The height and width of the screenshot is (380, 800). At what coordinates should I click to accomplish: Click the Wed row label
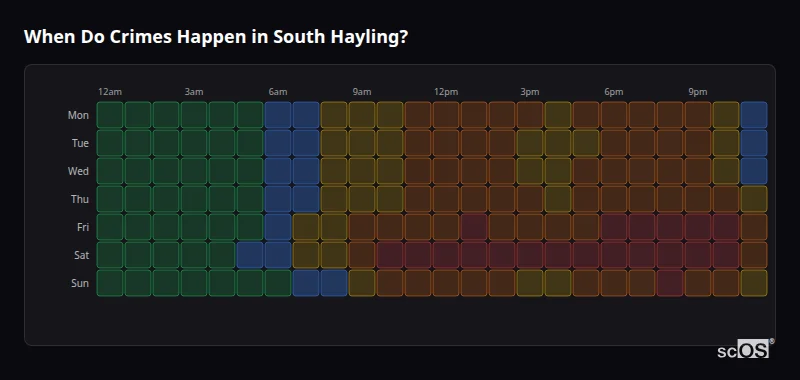pyautogui.click(x=78, y=171)
